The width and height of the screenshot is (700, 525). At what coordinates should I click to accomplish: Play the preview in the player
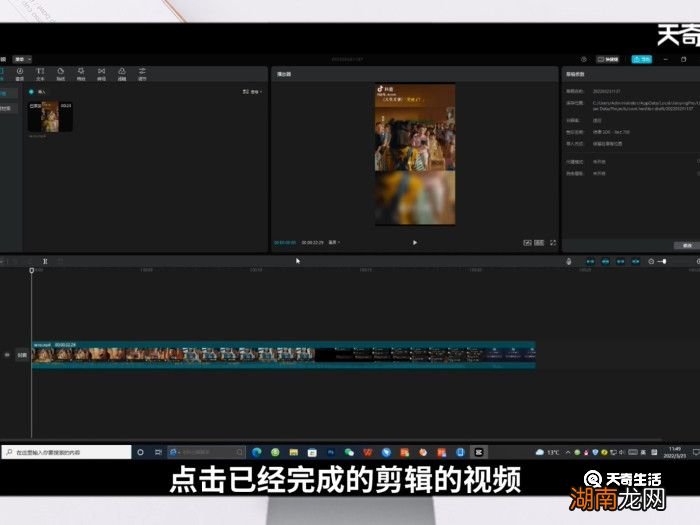415,242
